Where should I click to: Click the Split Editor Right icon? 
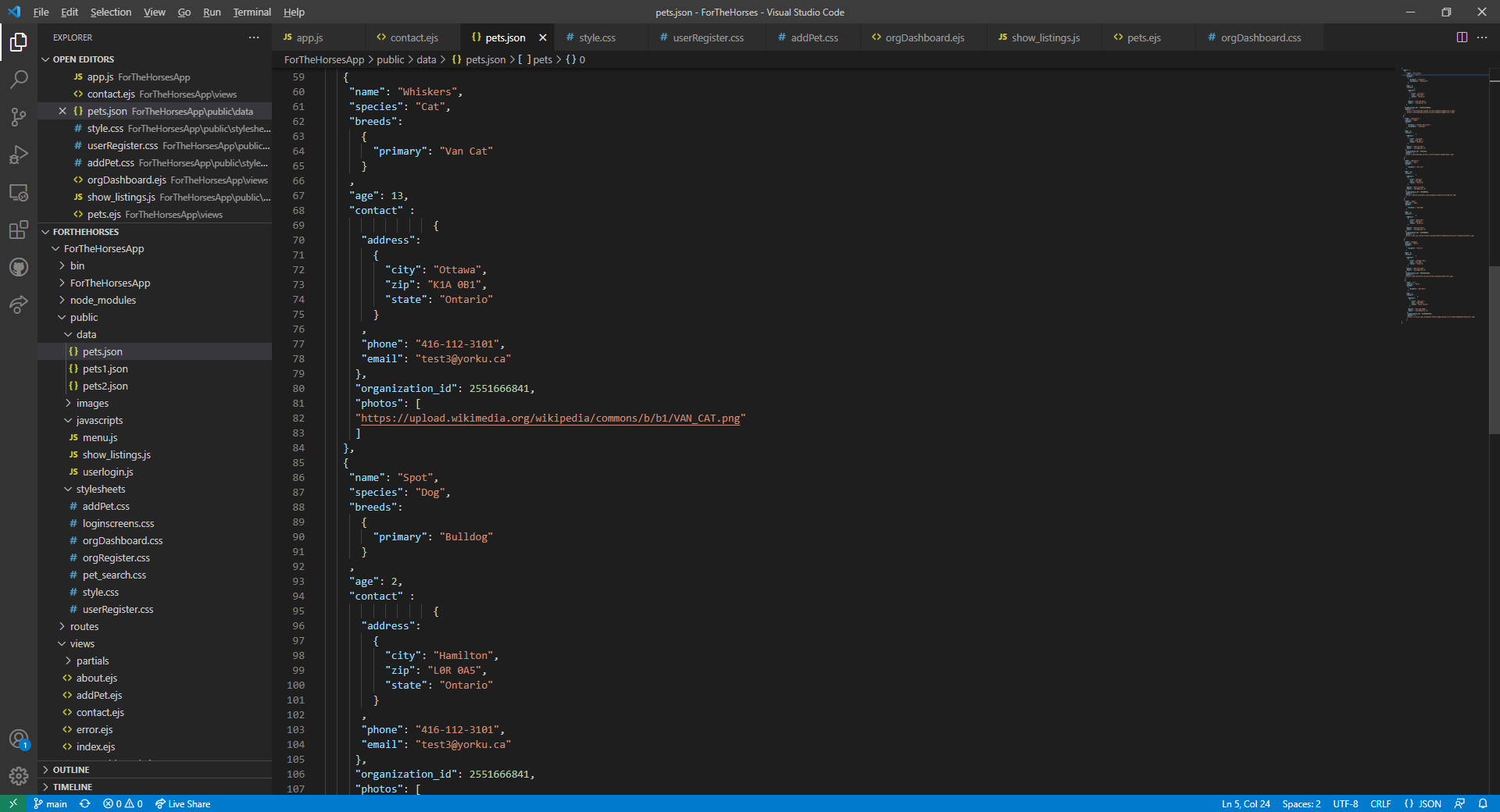click(x=1462, y=37)
